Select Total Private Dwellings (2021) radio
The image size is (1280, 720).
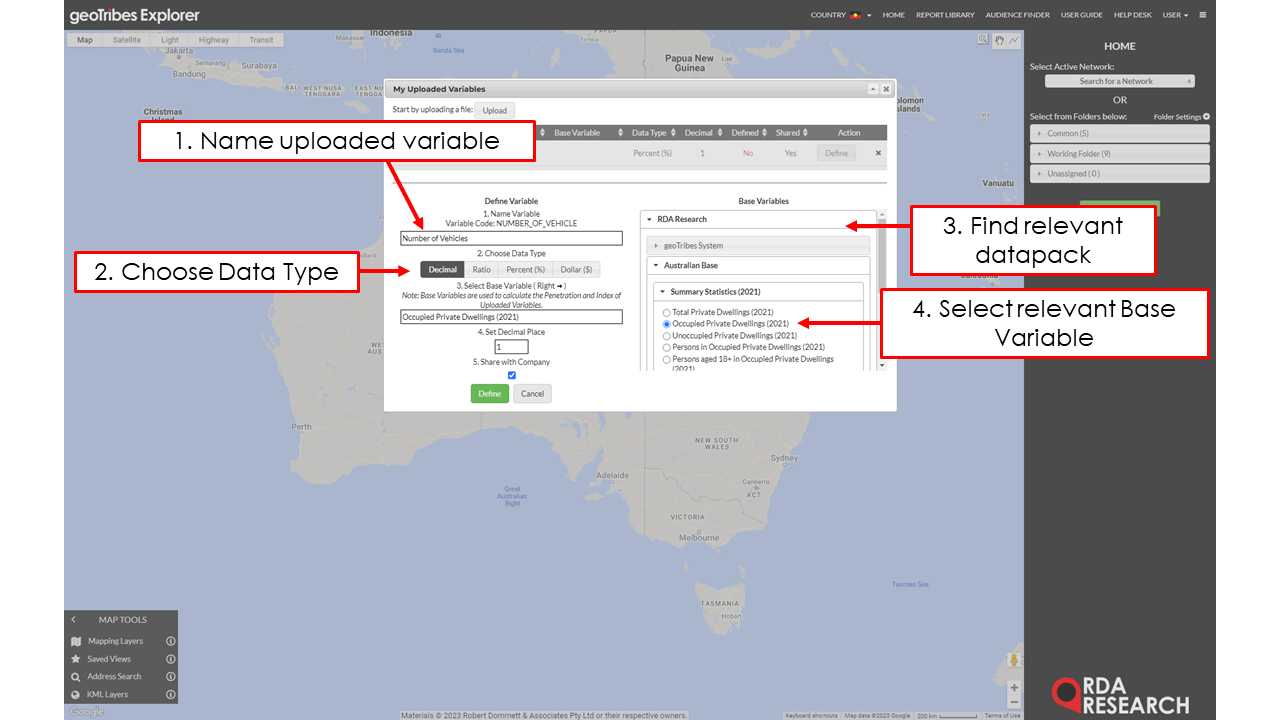tap(667, 313)
